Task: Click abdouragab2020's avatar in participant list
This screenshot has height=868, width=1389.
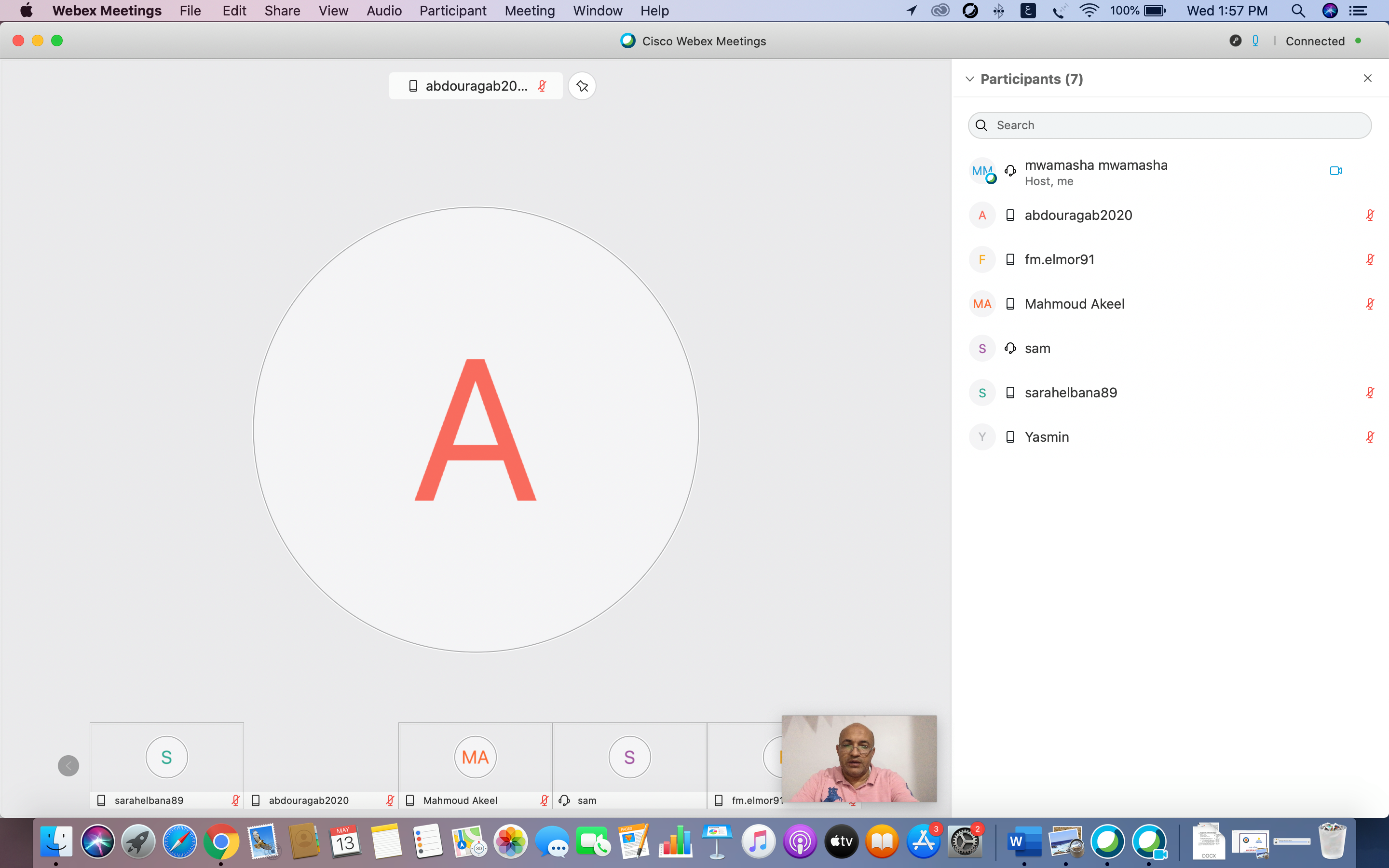Action: (982, 215)
